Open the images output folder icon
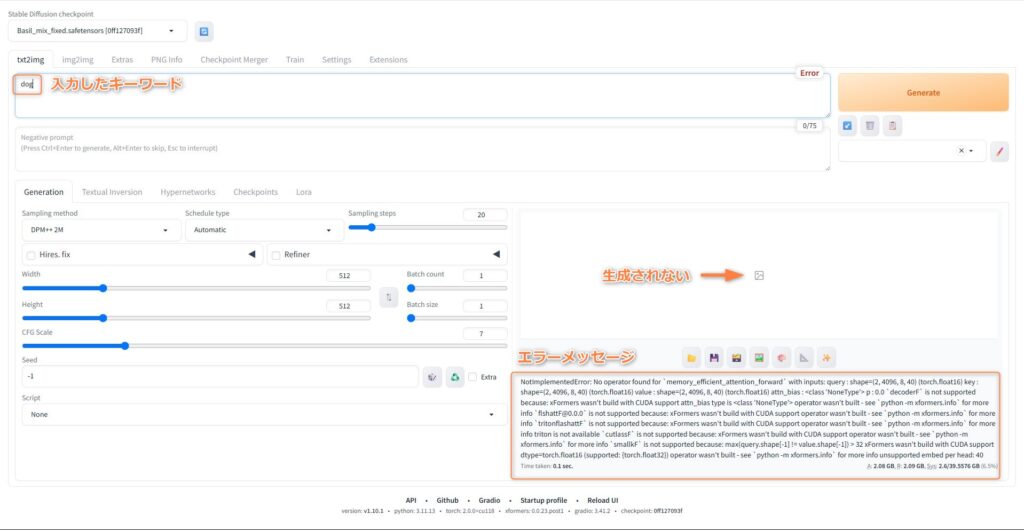 point(692,357)
